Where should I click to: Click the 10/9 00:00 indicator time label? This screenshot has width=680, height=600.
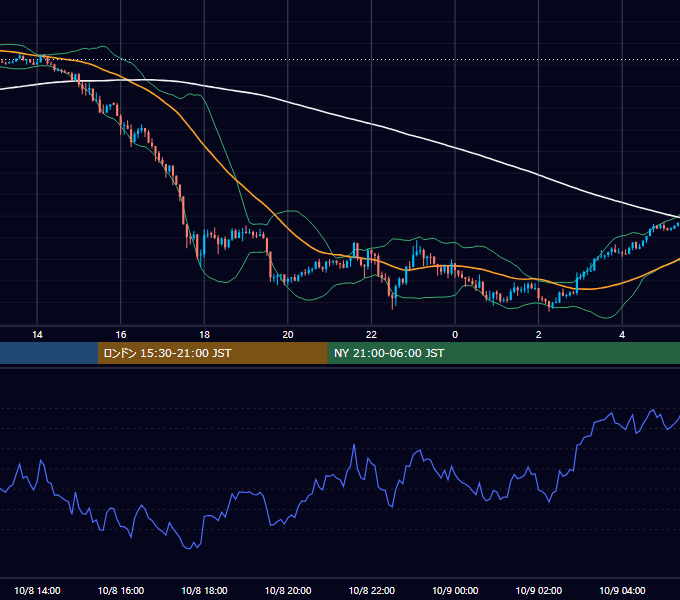[x=455, y=590]
